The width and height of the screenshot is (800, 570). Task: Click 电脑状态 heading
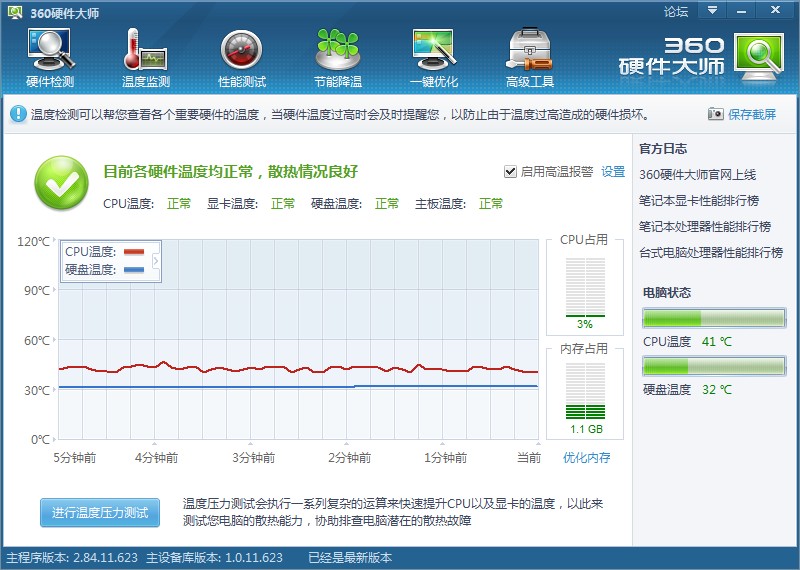tap(667, 292)
